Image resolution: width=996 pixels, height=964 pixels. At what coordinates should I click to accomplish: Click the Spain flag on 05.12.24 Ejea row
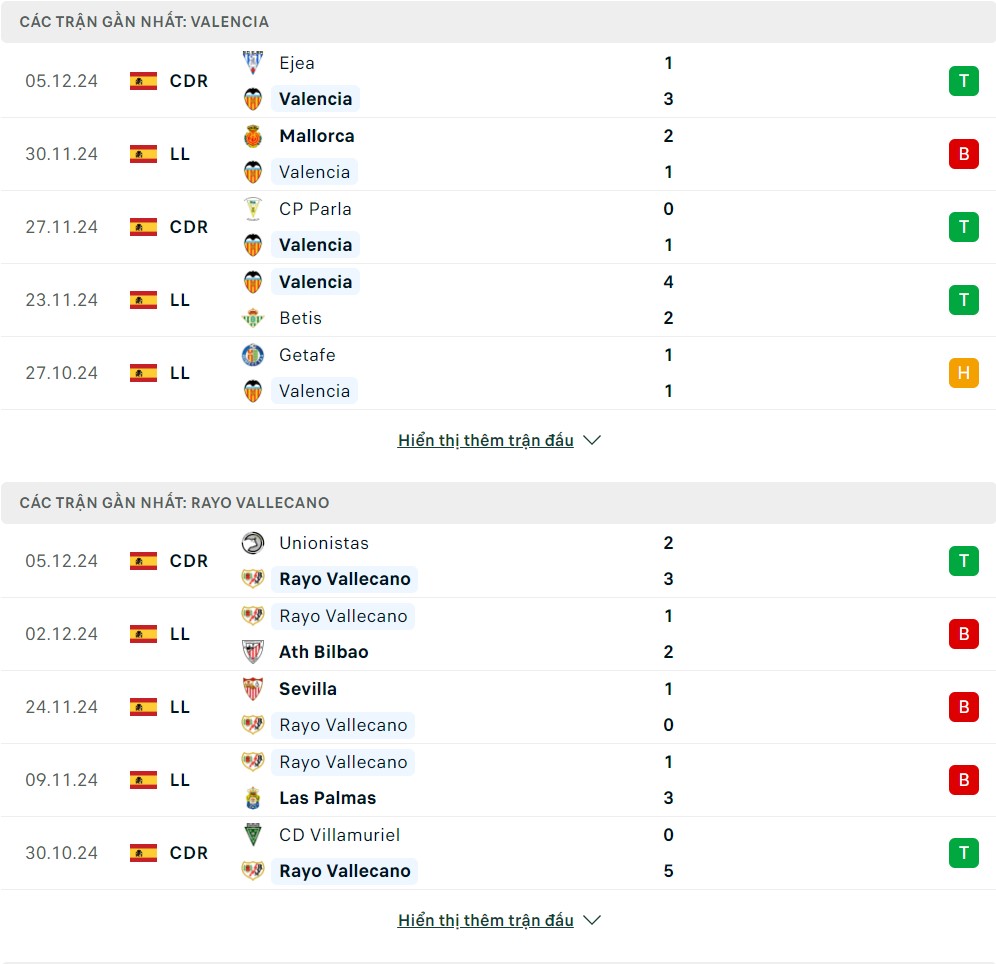(x=144, y=81)
